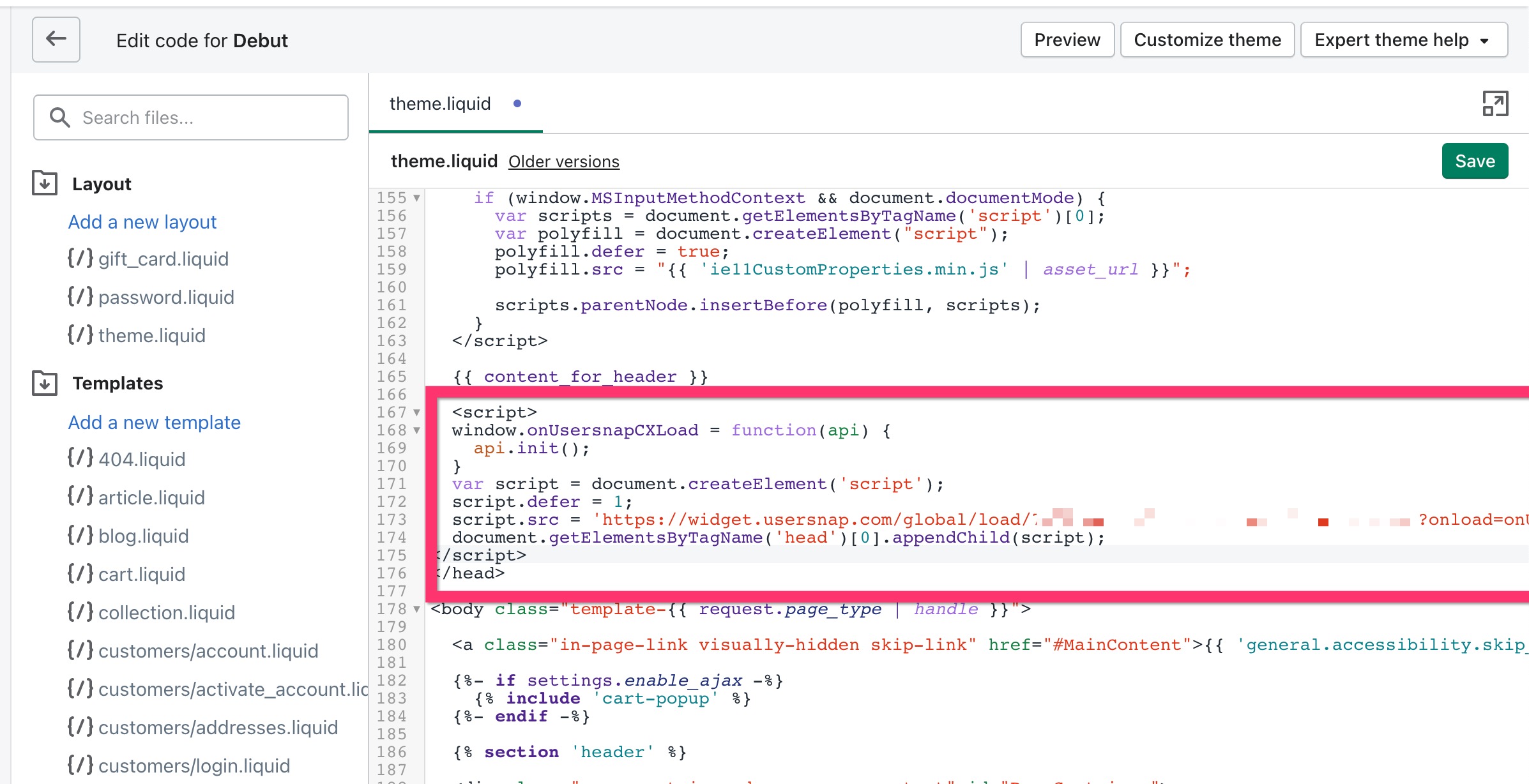This screenshot has height=784, width=1529.
Task: Click the Preview button
Action: (x=1067, y=40)
